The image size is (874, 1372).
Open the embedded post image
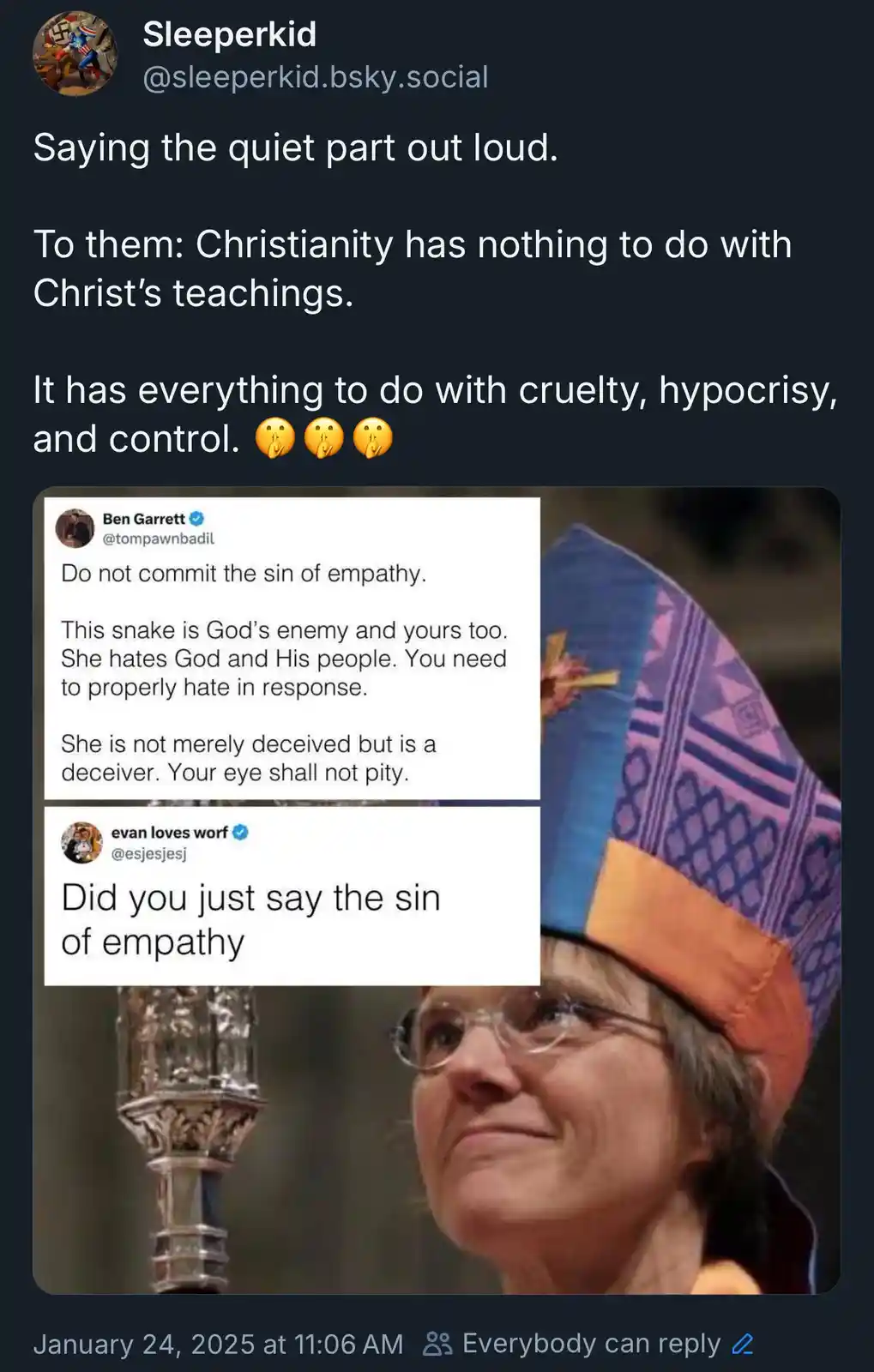tap(437, 890)
